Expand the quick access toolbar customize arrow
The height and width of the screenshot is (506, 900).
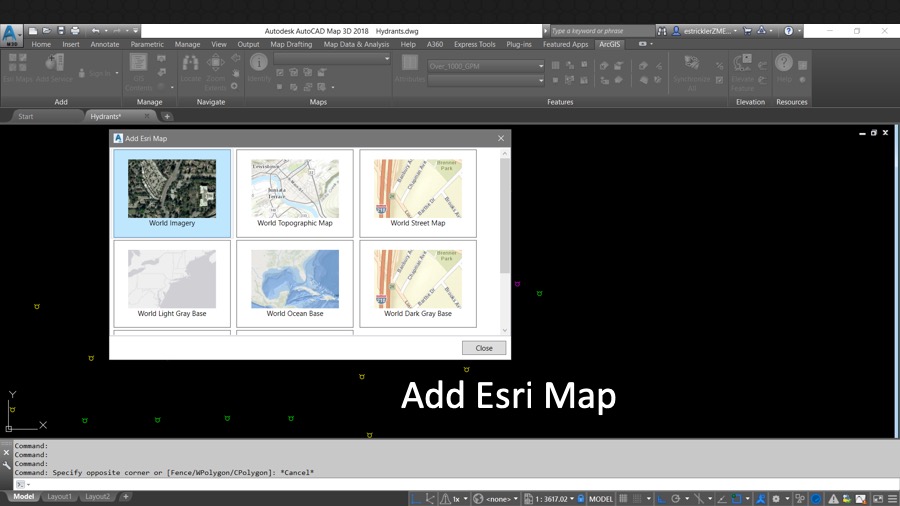click(x=136, y=31)
